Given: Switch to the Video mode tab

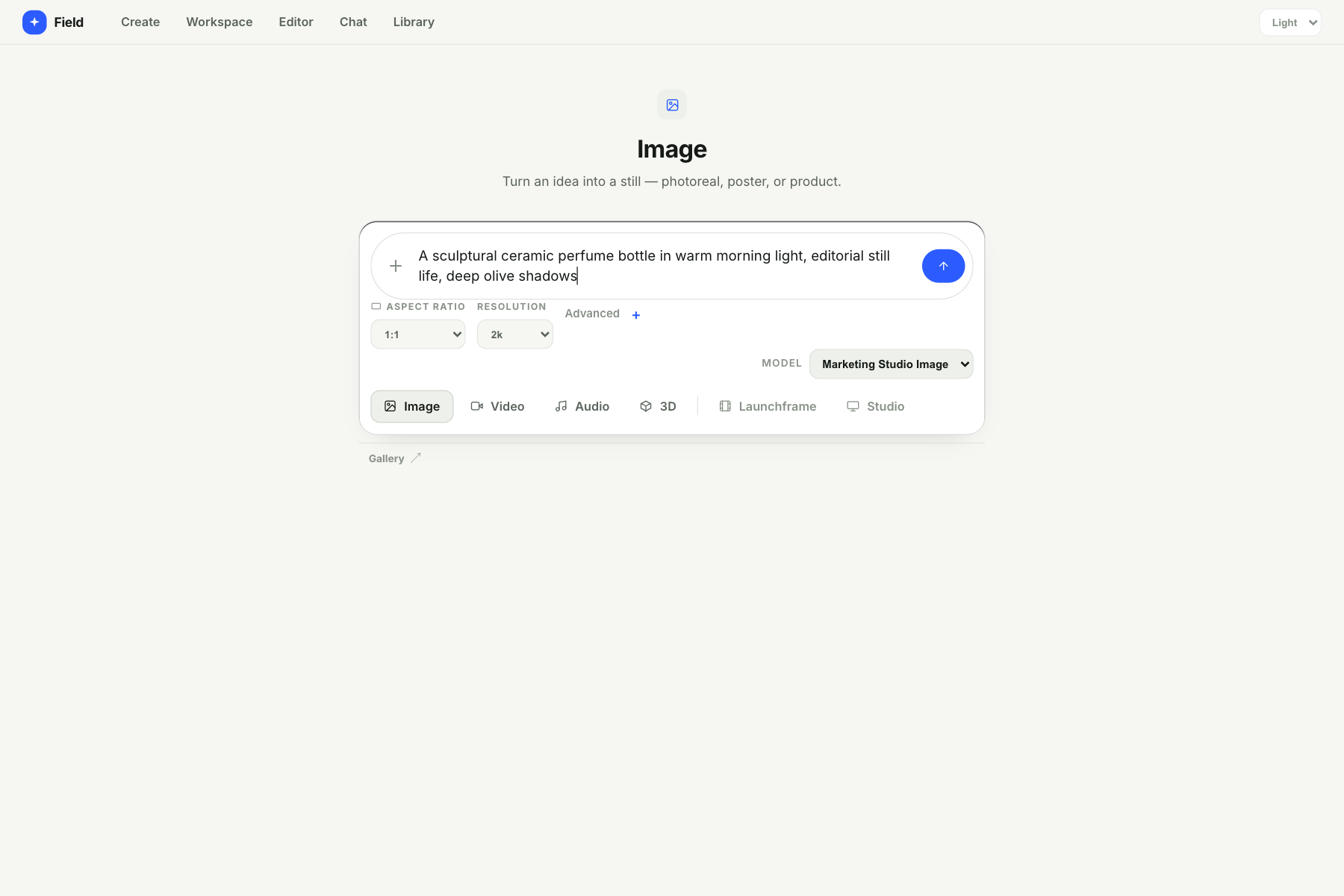Looking at the screenshot, I should pos(497,406).
